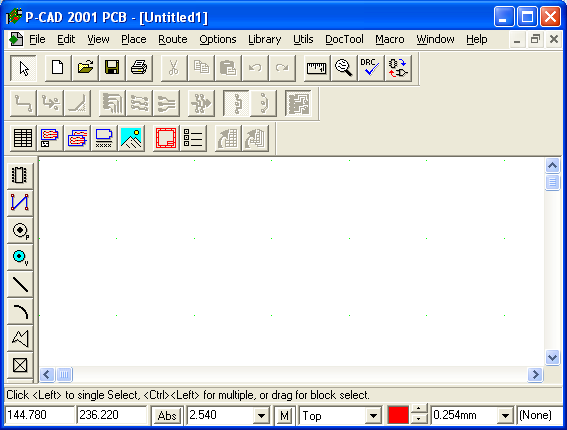Open the DocTool menu
Viewport: 567px width, 430px height.
point(344,39)
